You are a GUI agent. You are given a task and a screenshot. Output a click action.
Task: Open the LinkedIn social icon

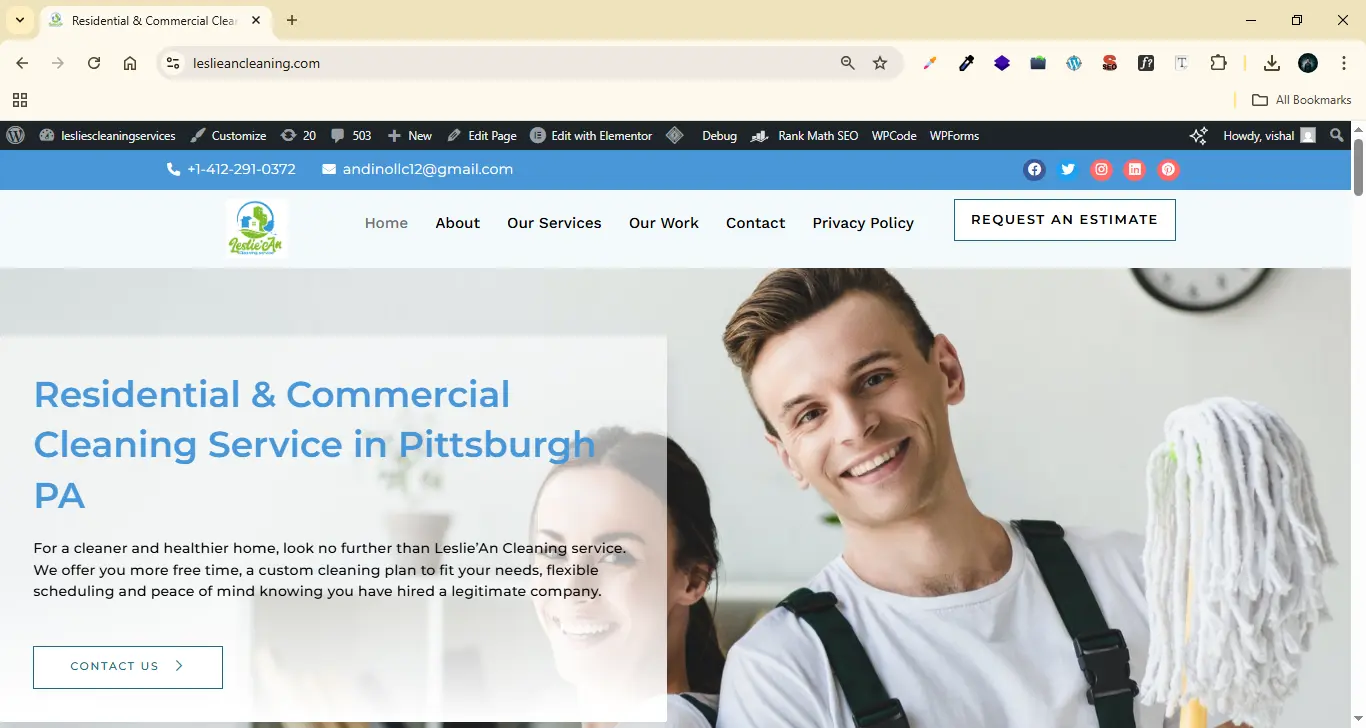pos(1134,169)
